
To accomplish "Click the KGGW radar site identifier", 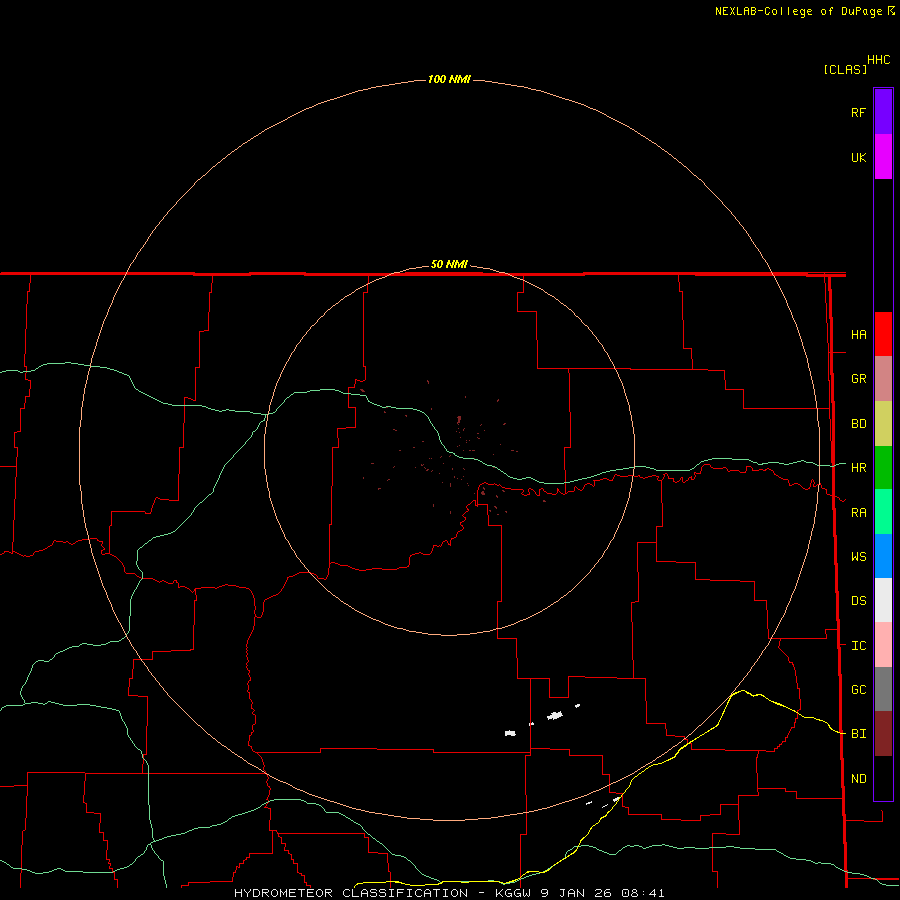I will (513, 893).
